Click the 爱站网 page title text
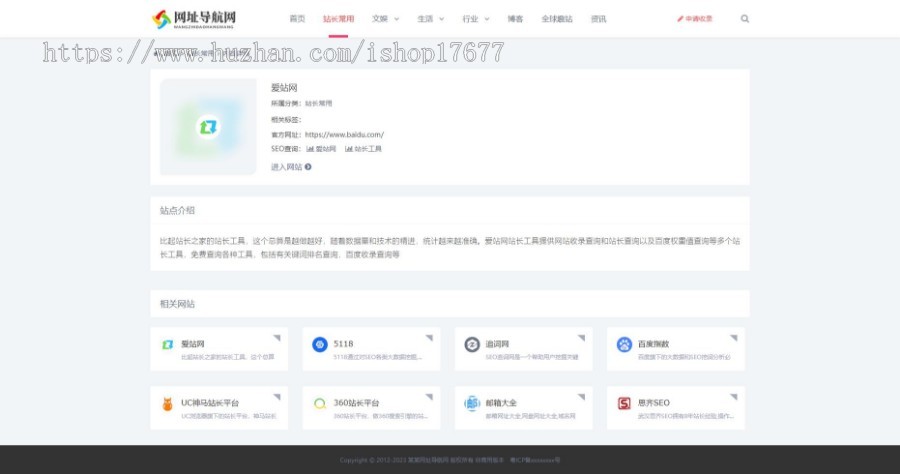This screenshot has width=900, height=474. click(284, 88)
